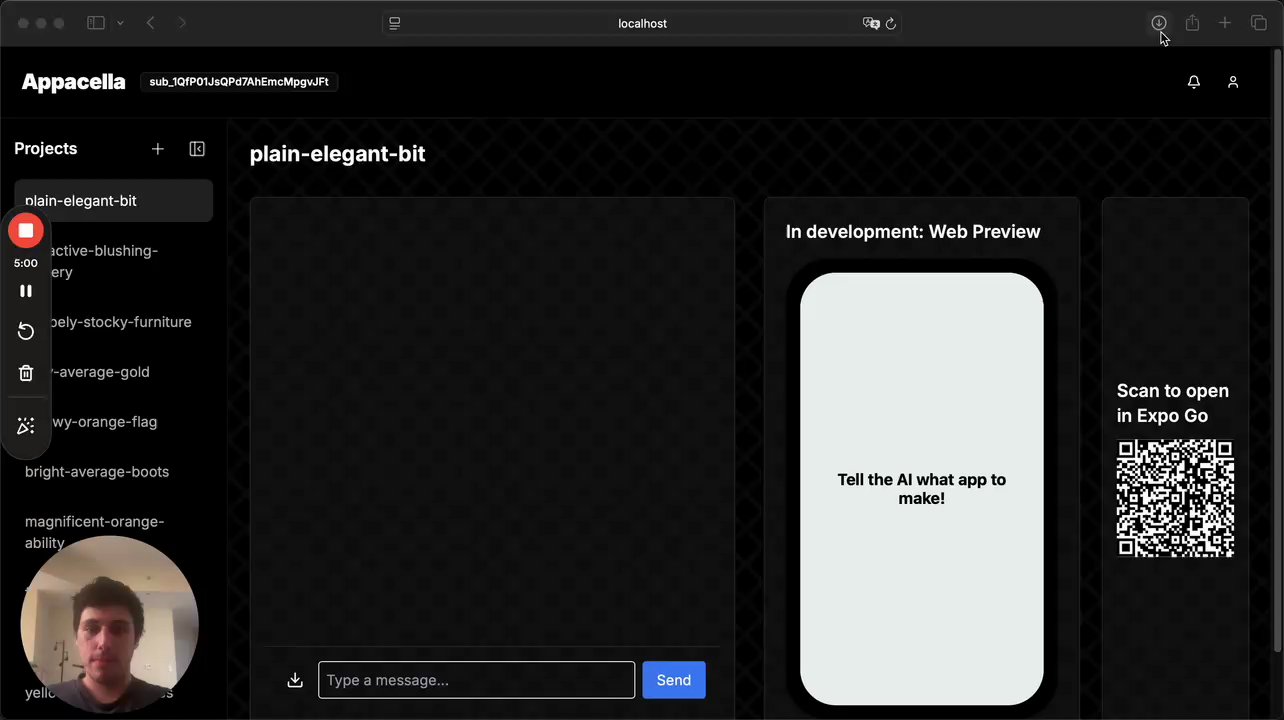Image resolution: width=1284 pixels, height=720 pixels.
Task: Focus the Type a message field
Action: tap(476, 680)
